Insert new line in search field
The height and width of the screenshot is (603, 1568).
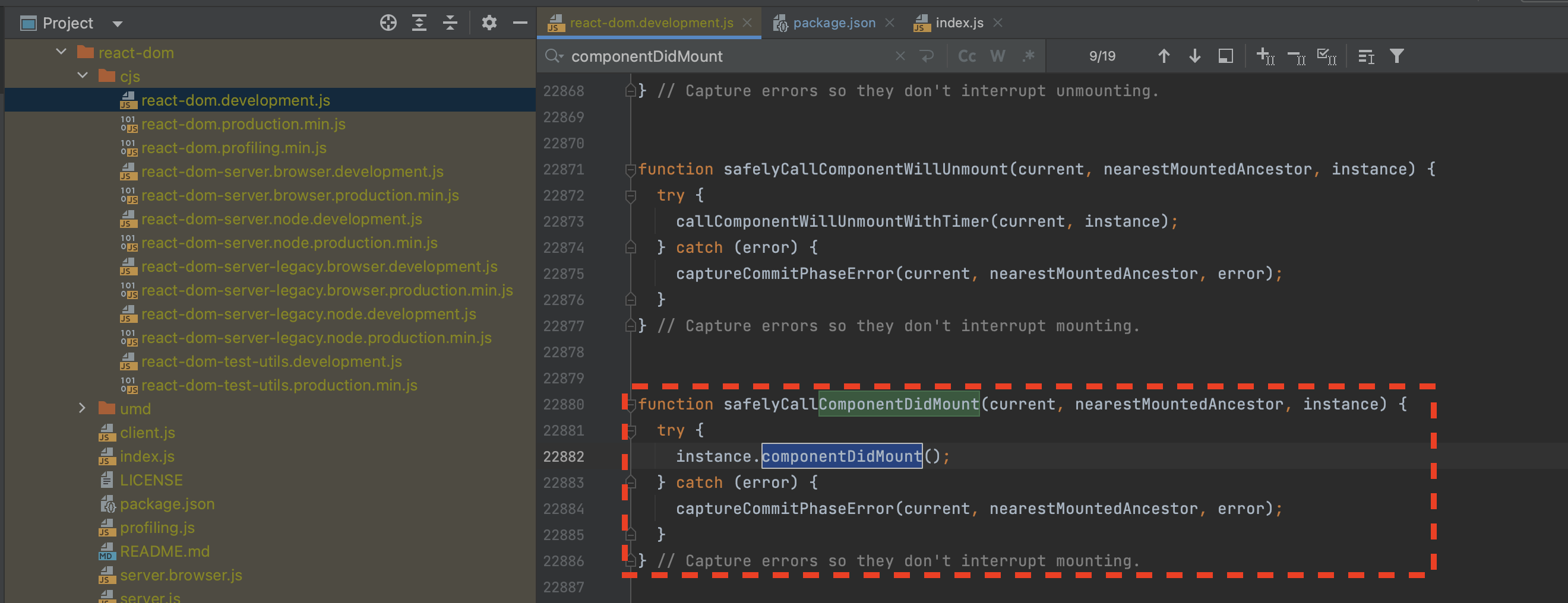point(927,56)
